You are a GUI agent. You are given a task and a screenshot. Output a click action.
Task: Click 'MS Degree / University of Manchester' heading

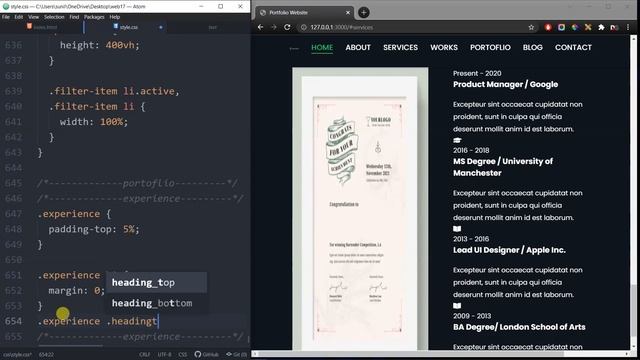(503, 167)
